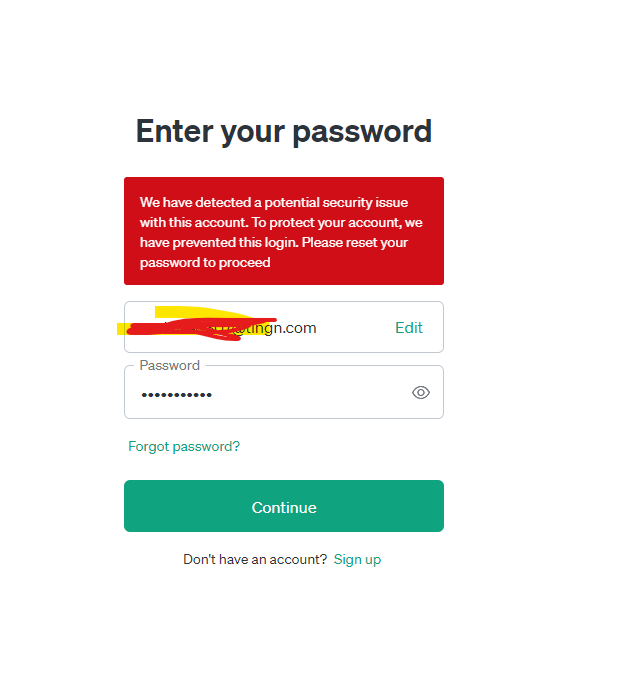Focus the Password input field
Image resolution: width=635 pixels, height=677 pixels.
284,392
